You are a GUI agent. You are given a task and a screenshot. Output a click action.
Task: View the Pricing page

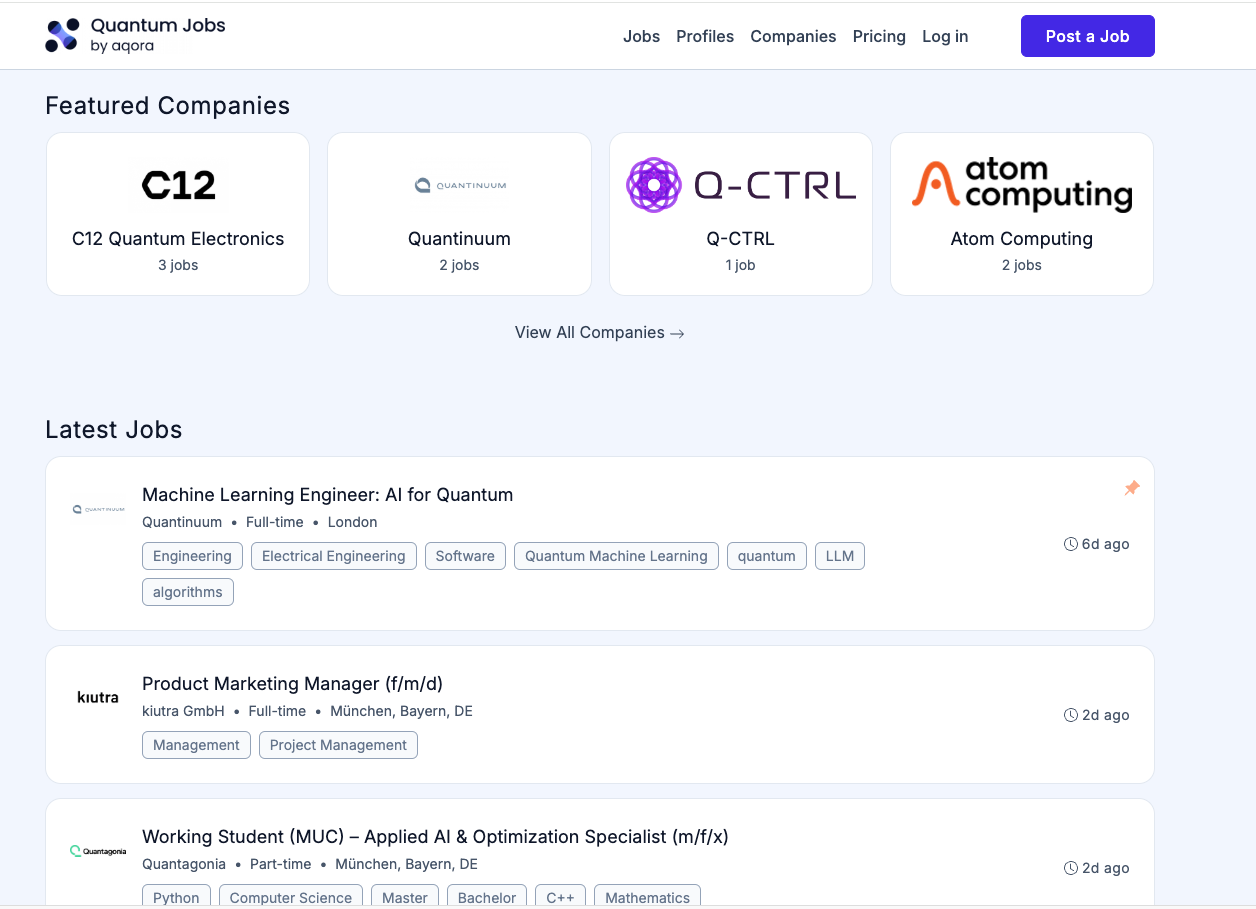click(x=879, y=36)
